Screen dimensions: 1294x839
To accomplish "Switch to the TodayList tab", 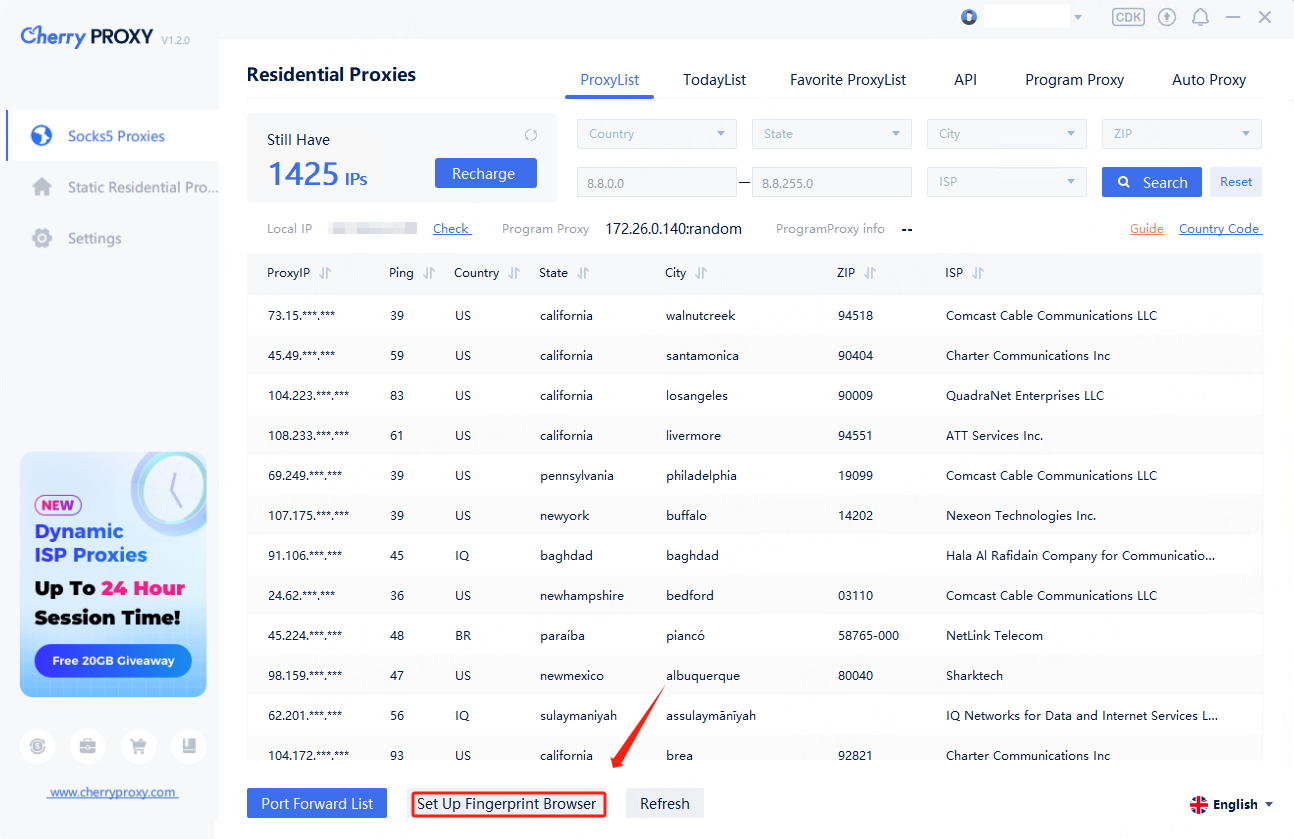I will pyautogui.click(x=714, y=80).
